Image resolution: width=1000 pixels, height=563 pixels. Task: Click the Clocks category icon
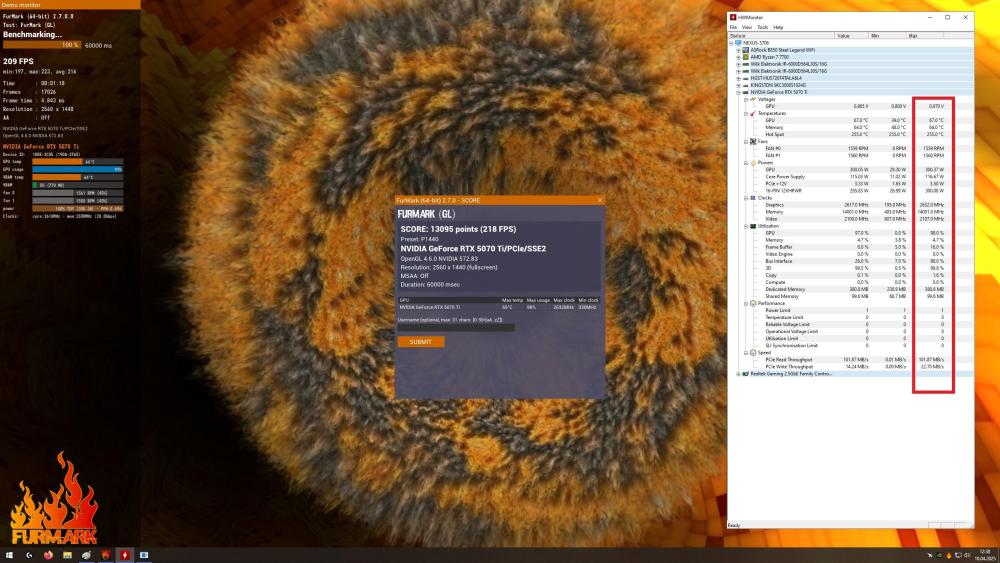753,198
